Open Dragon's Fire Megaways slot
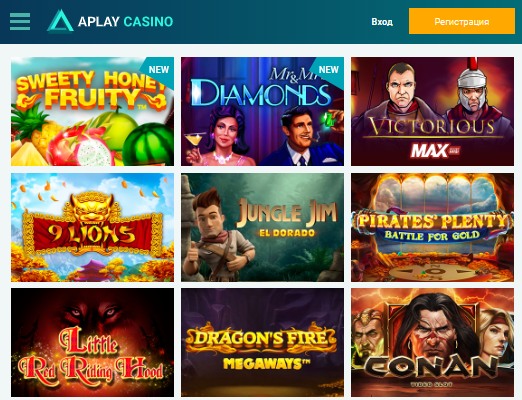 (262, 342)
